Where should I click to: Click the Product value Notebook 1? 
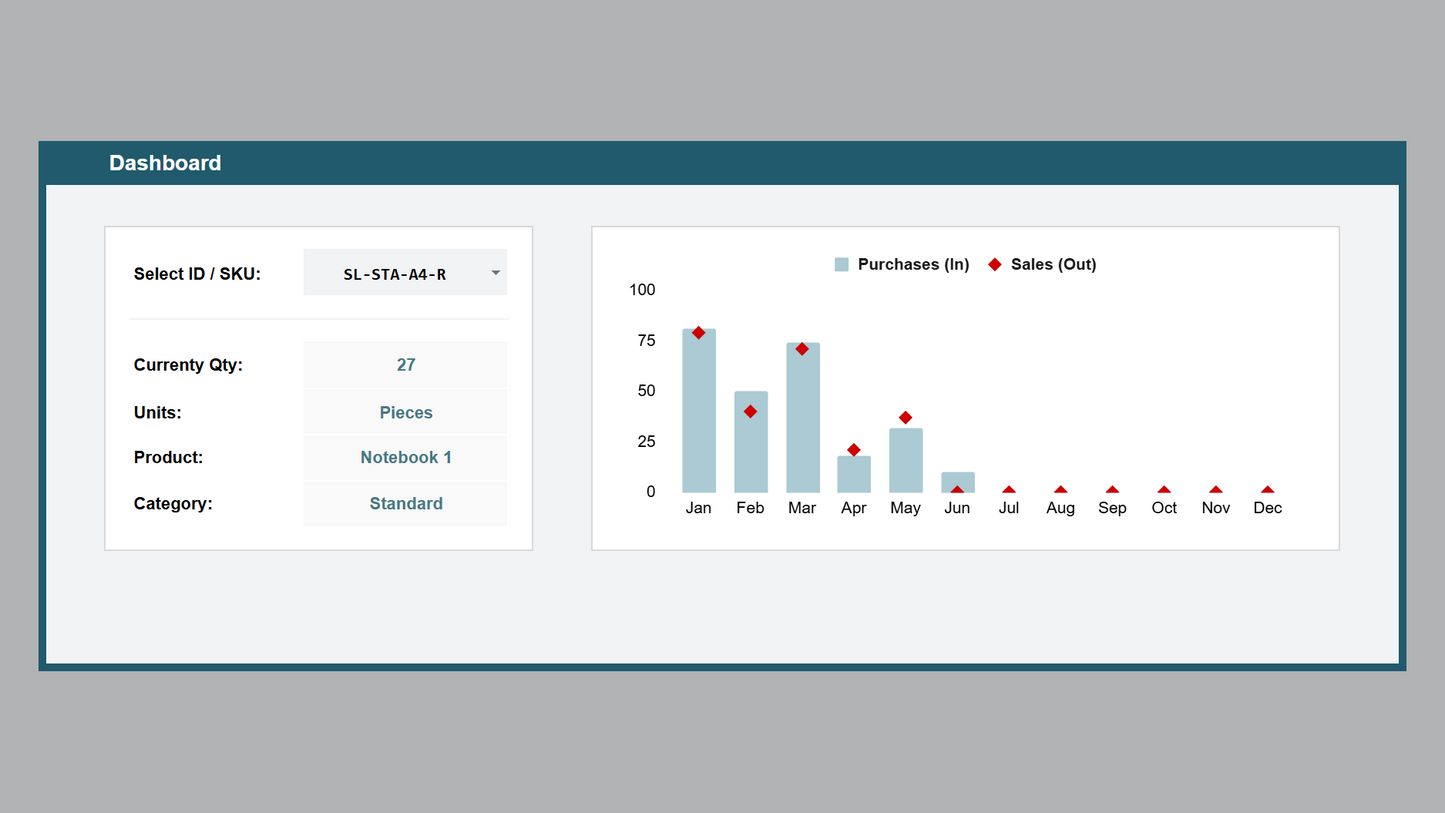click(x=405, y=458)
